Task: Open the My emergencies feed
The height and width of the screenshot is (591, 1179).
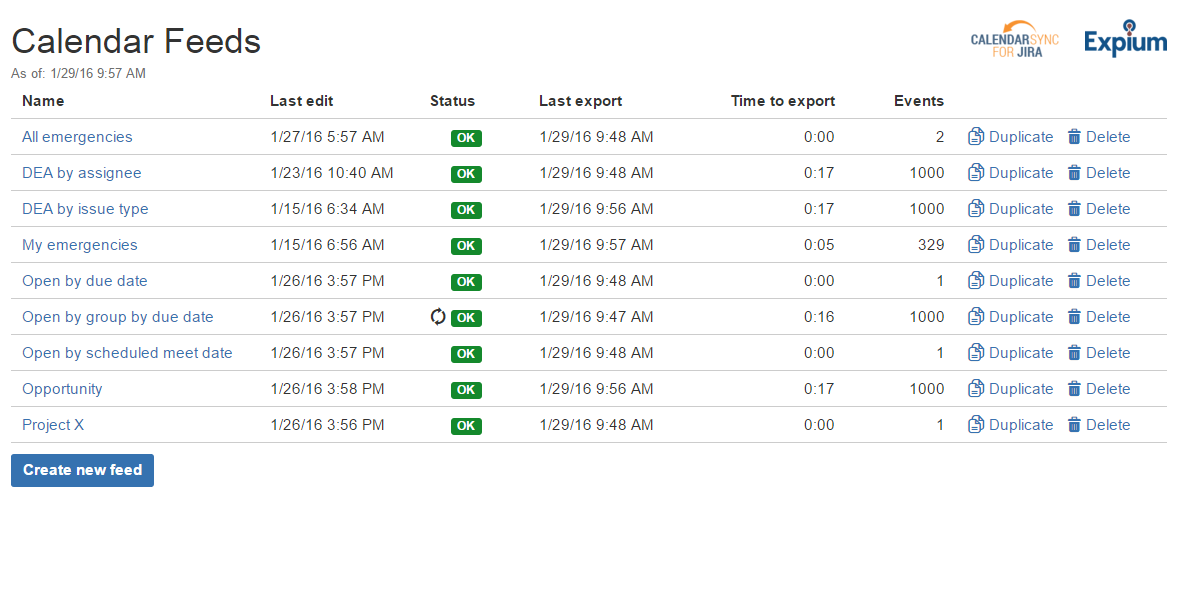Action: [80, 245]
